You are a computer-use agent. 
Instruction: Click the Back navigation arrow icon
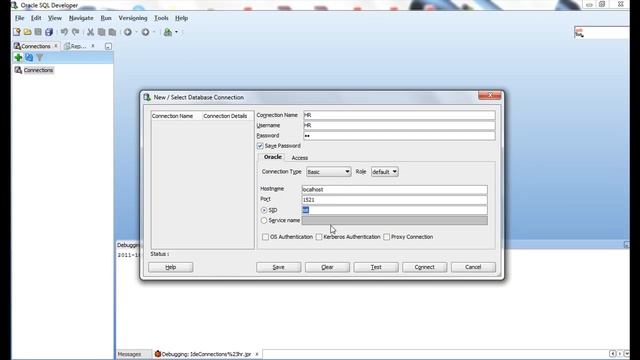128,32
